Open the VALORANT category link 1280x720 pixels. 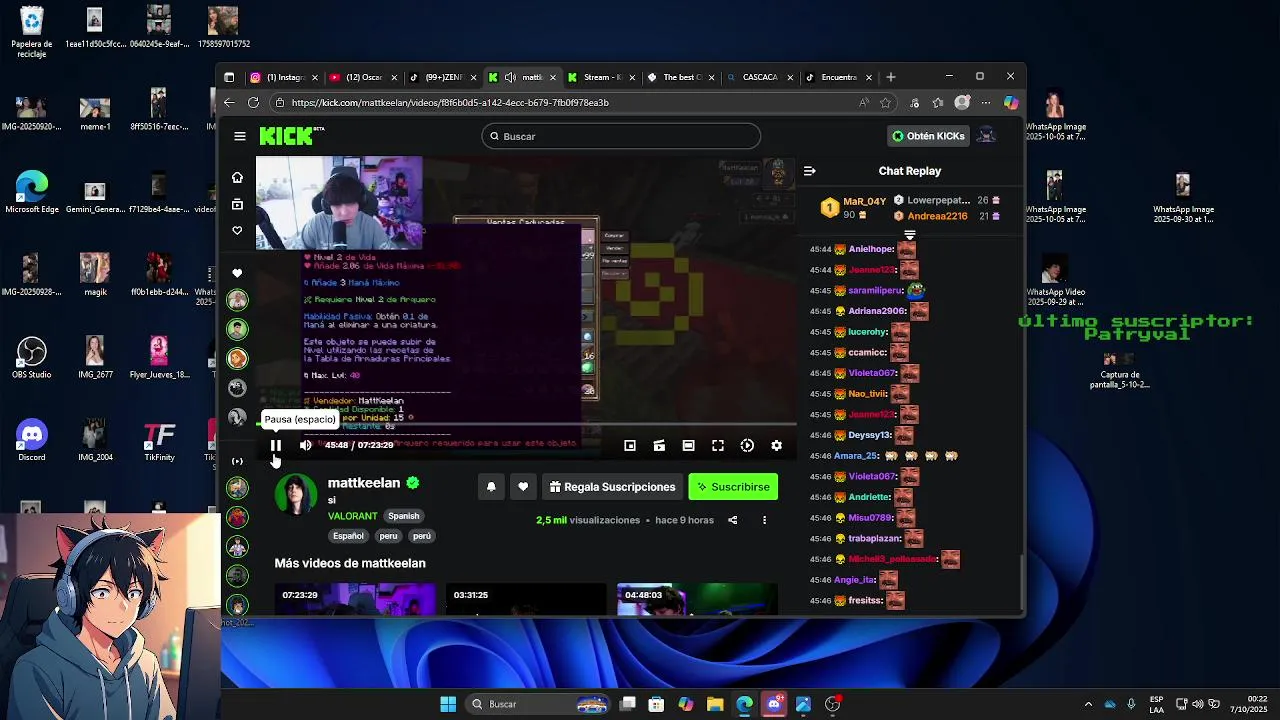pyautogui.click(x=353, y=516)
